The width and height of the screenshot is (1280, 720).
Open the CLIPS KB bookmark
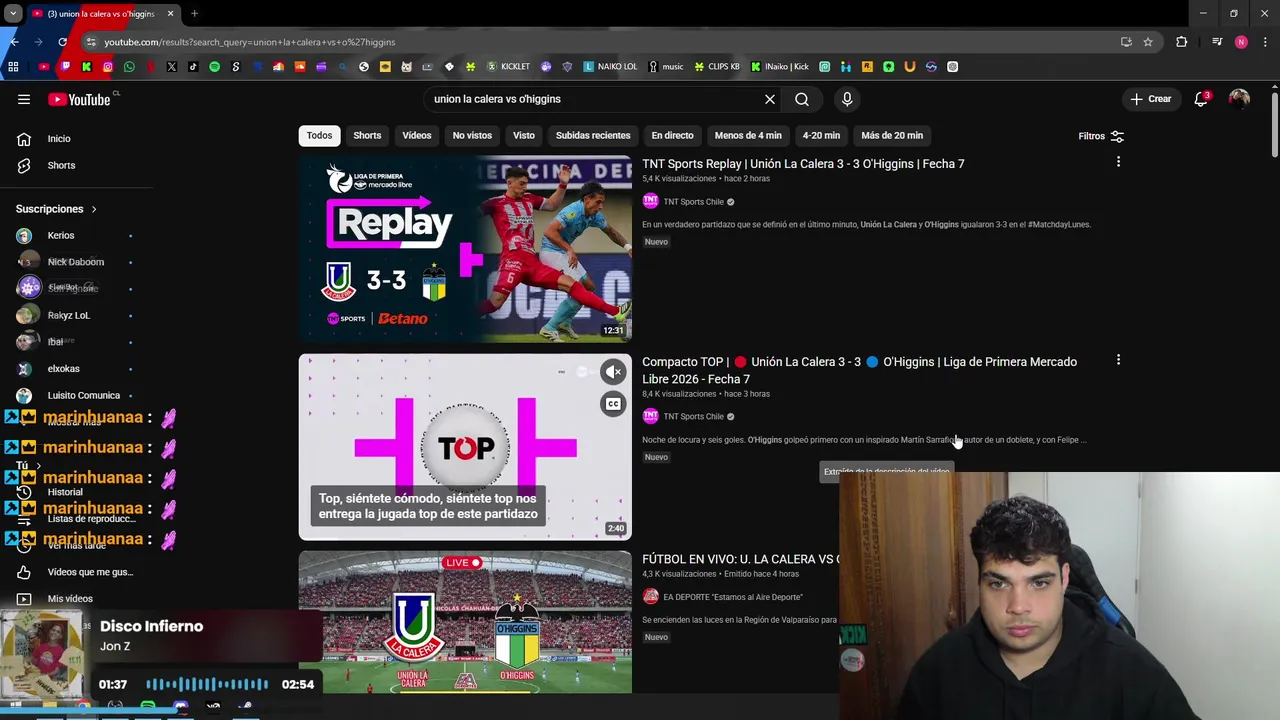click(717, 67)
